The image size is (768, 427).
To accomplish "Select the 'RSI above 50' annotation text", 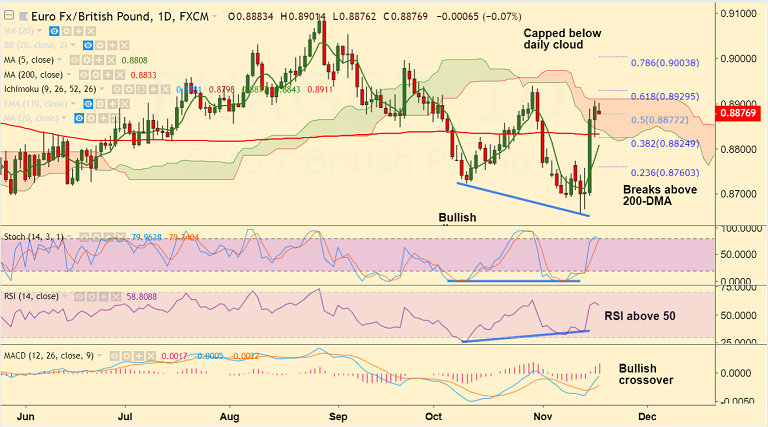I will (x=640, y=316).
